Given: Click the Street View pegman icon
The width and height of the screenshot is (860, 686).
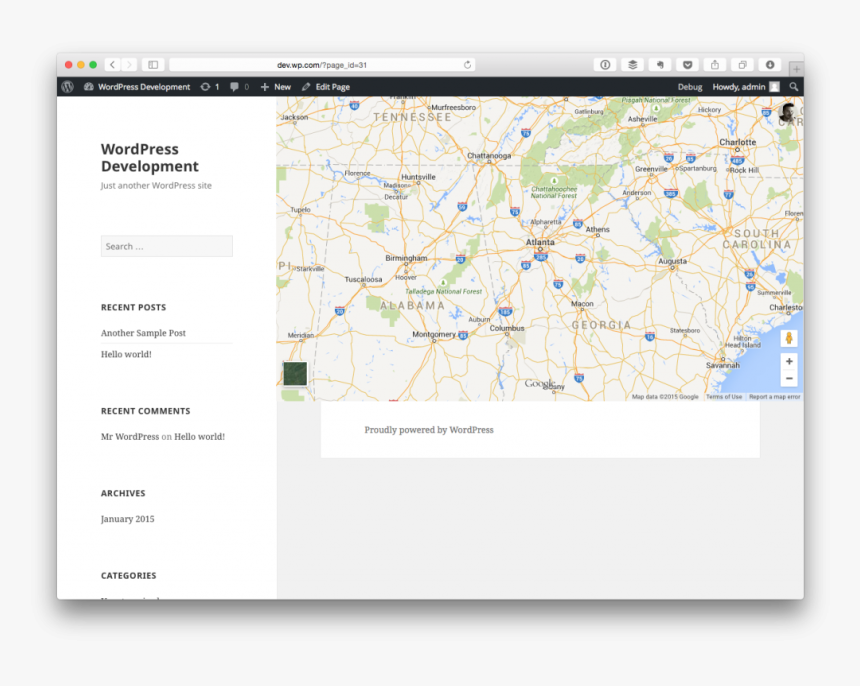Looking at the screenshot, I should click(789, 338).
